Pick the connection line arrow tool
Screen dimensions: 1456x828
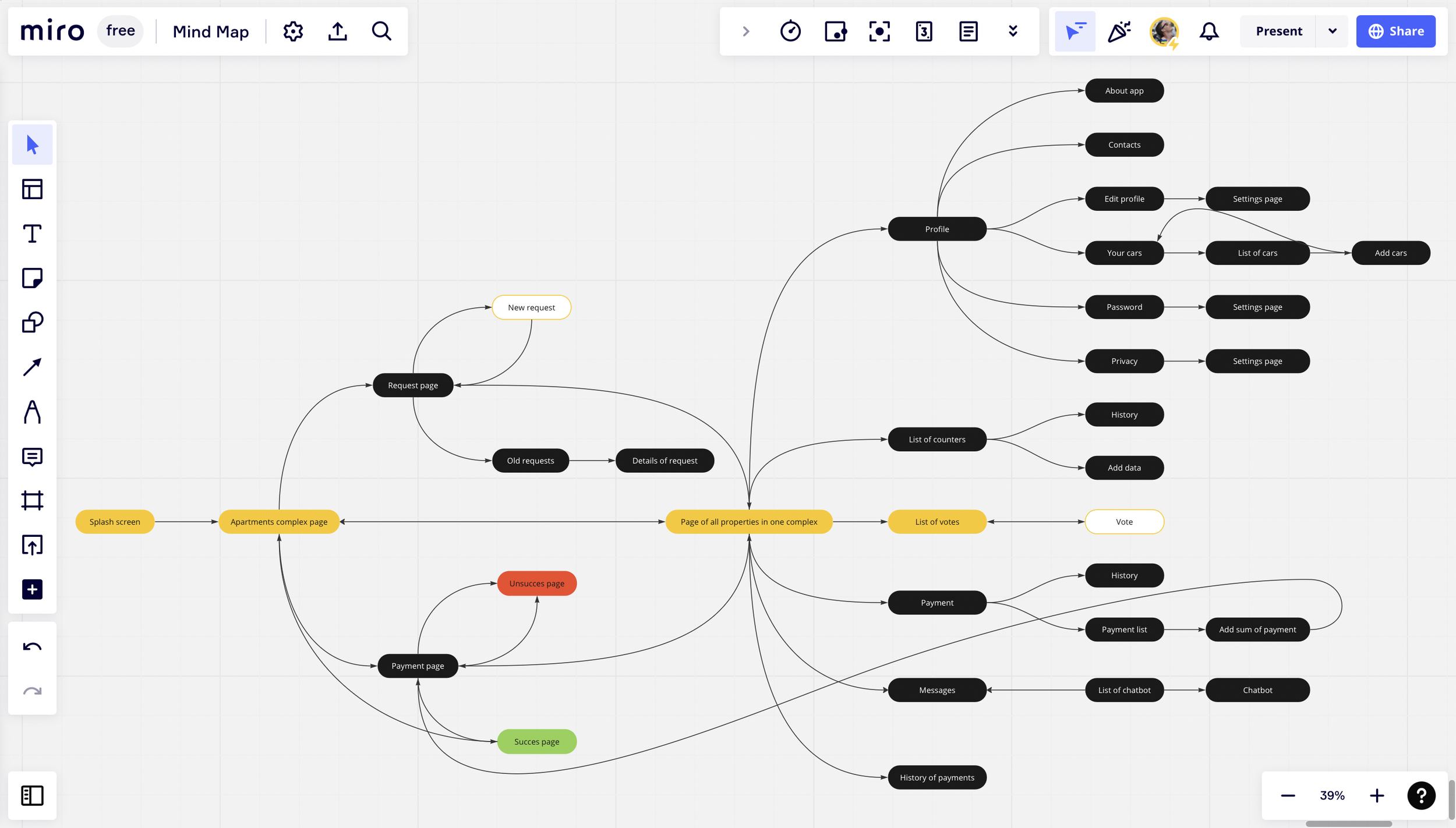(x=32, y=367)
